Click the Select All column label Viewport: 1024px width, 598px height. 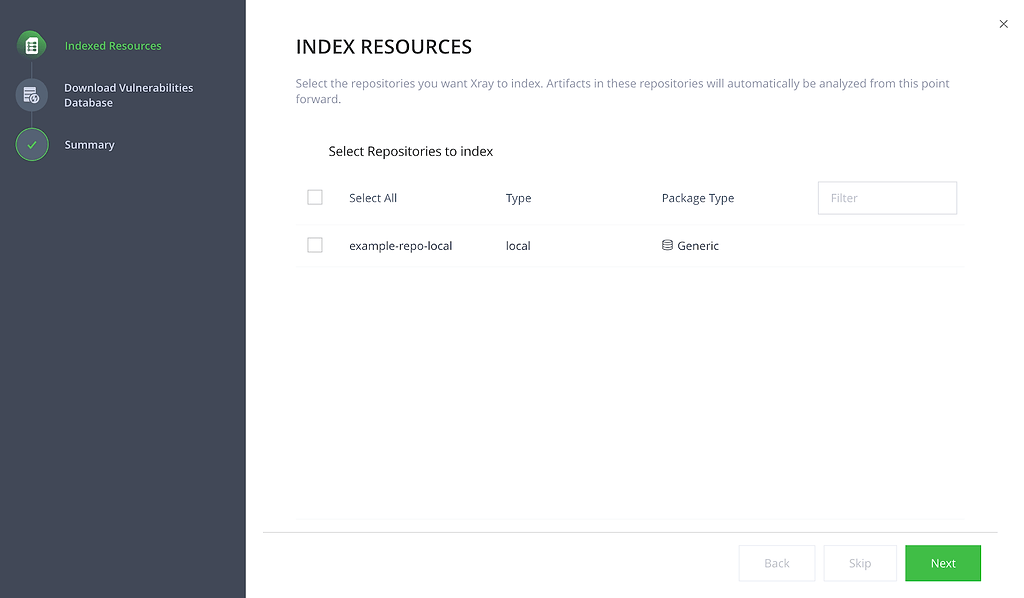pos(373,198)
